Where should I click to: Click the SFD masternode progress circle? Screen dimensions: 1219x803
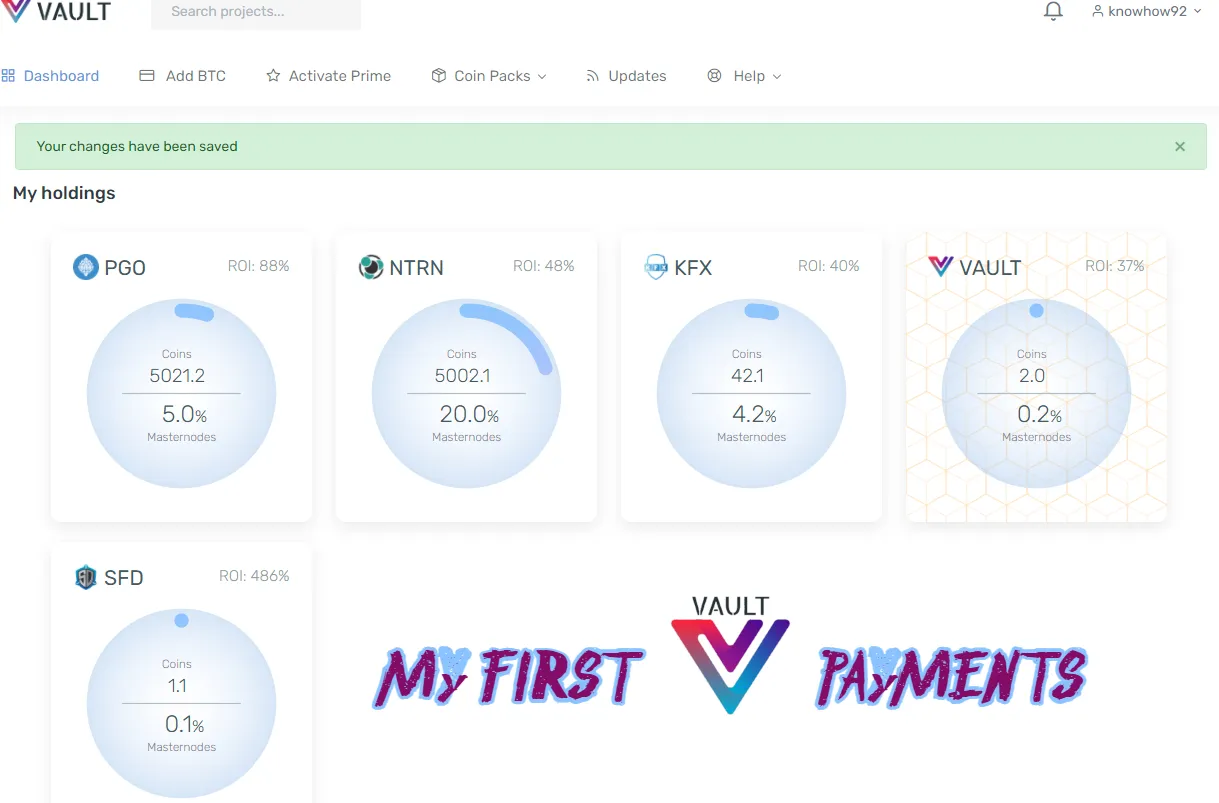[x=181, y=704]
